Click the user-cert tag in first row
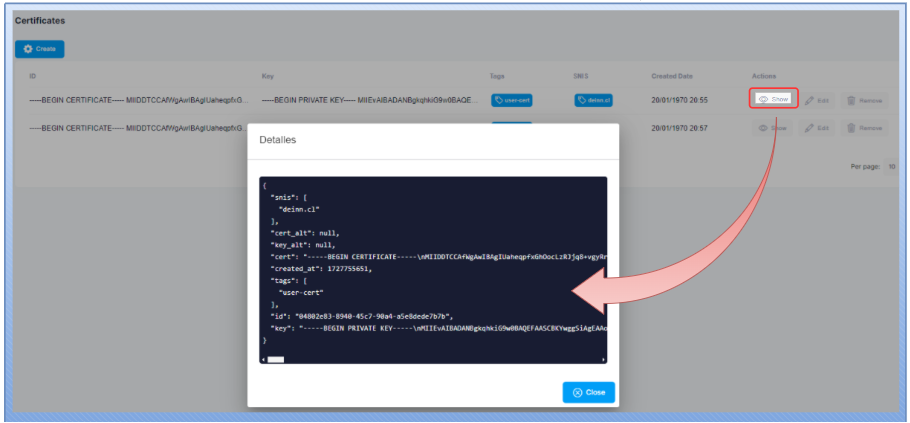Viewport: 910px width, 423px height. pos(511,100)
